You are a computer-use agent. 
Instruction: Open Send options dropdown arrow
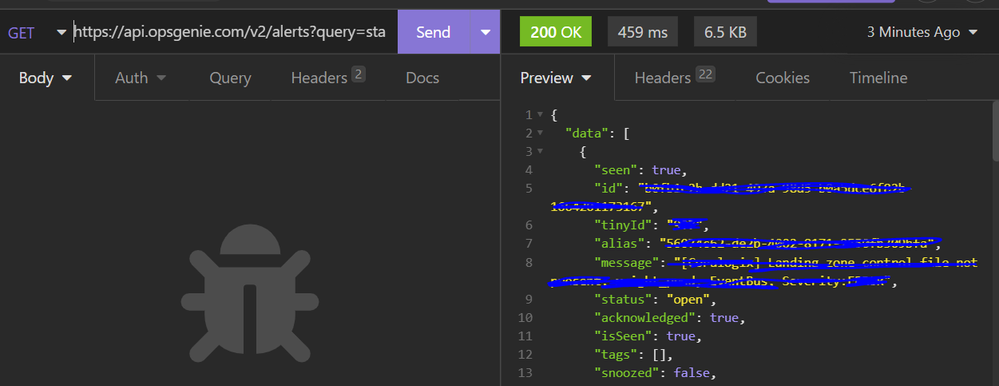pyautogui.click(x=485, y=32)
